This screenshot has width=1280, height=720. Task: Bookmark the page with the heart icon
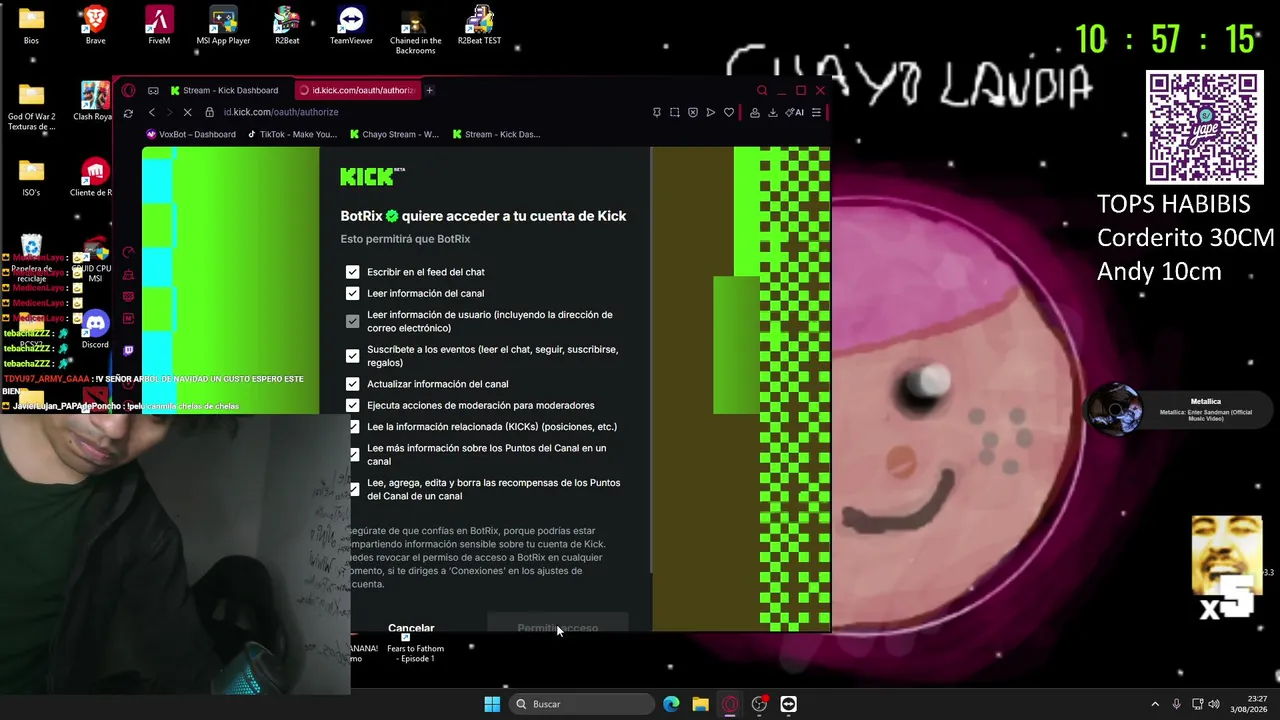point(729,113)
